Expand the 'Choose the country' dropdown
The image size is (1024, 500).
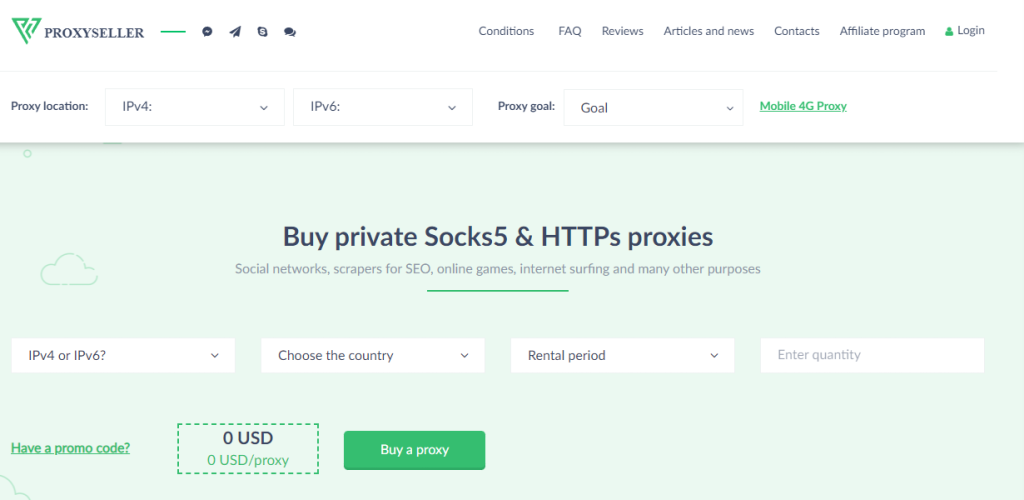[x=372, y=355]
